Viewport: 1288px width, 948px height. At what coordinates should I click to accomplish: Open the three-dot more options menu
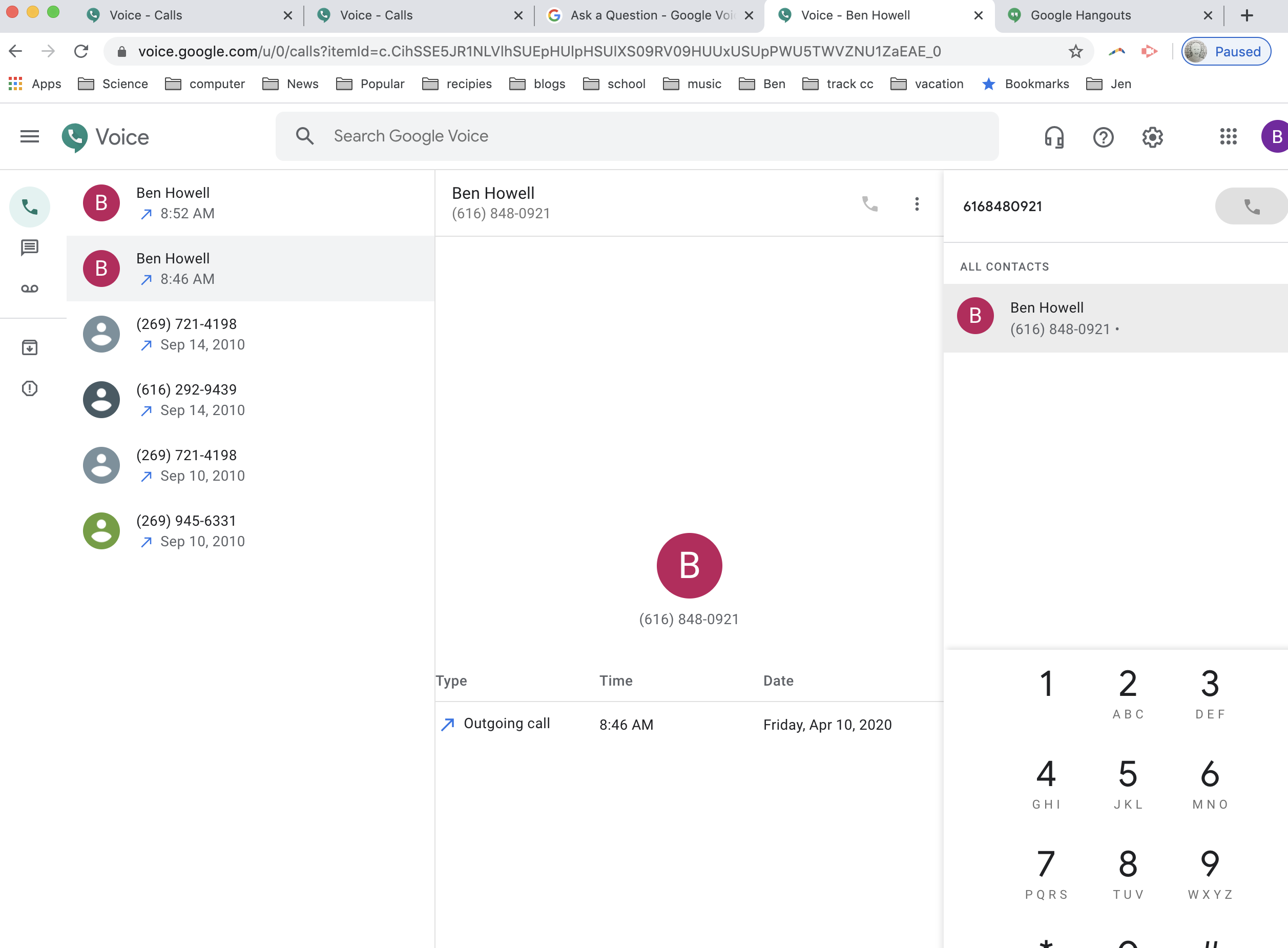coord(917,204)
